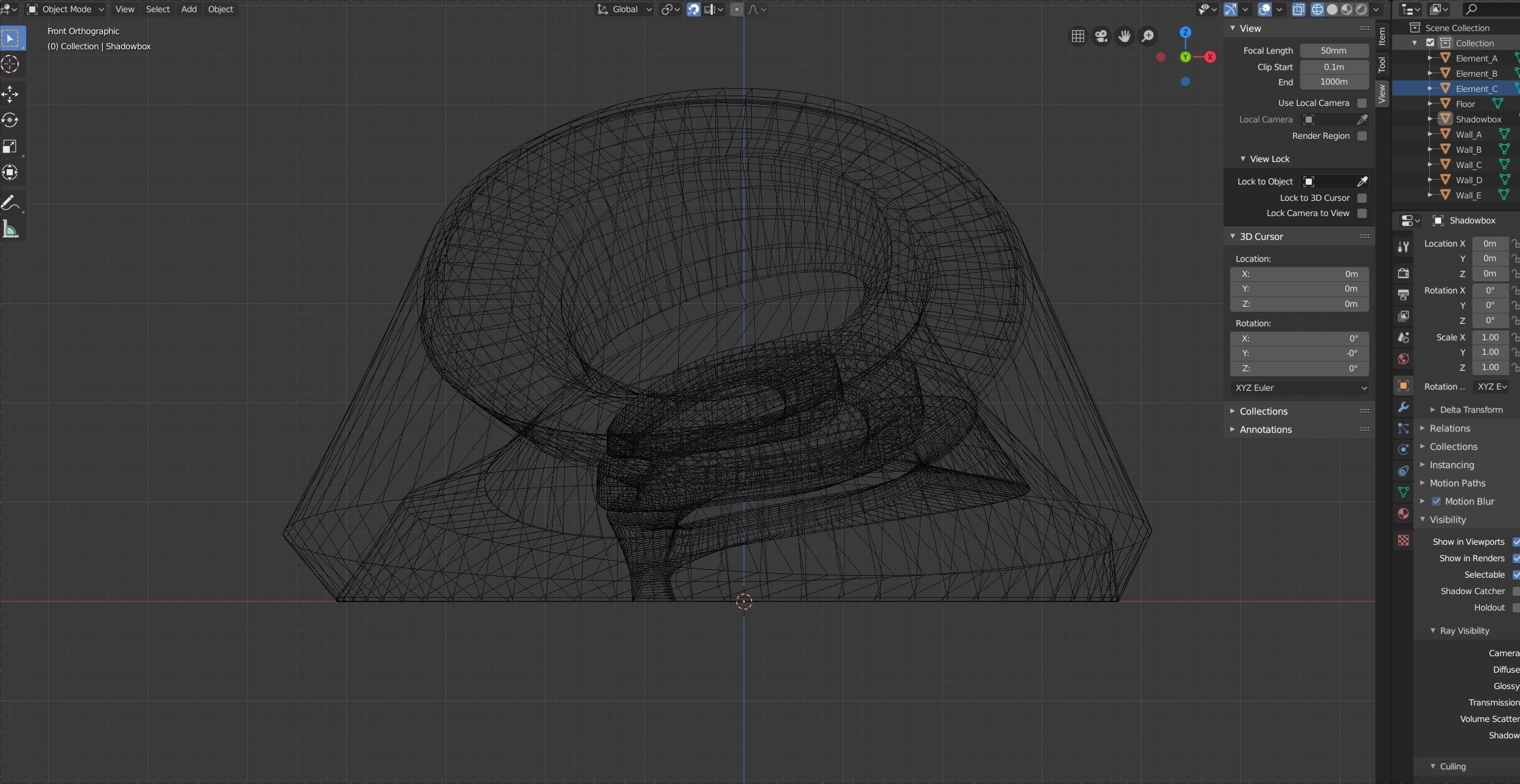Select the Rotate tool

point(11,120)
